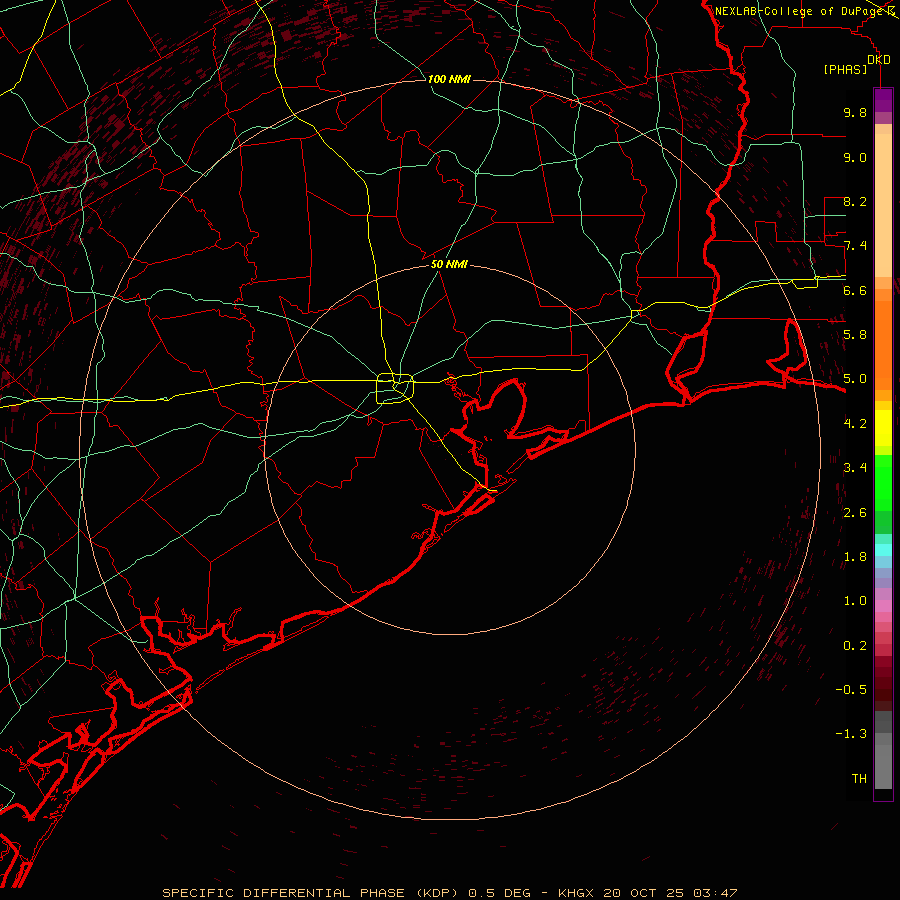900x900 pixels.
Task: Click the KHGX station ID in caption
Action: (x=575, y=893)
